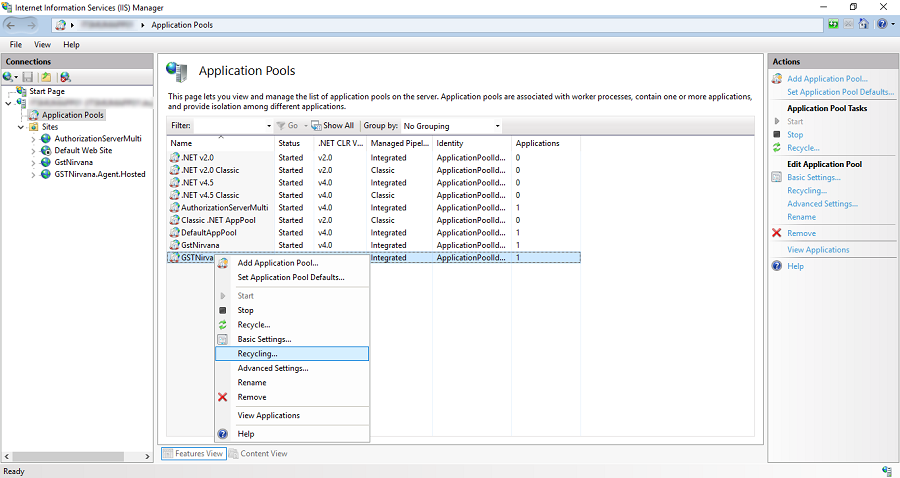Expand the GSTNirvana.Agent.Hosted site node

point(33,175)
